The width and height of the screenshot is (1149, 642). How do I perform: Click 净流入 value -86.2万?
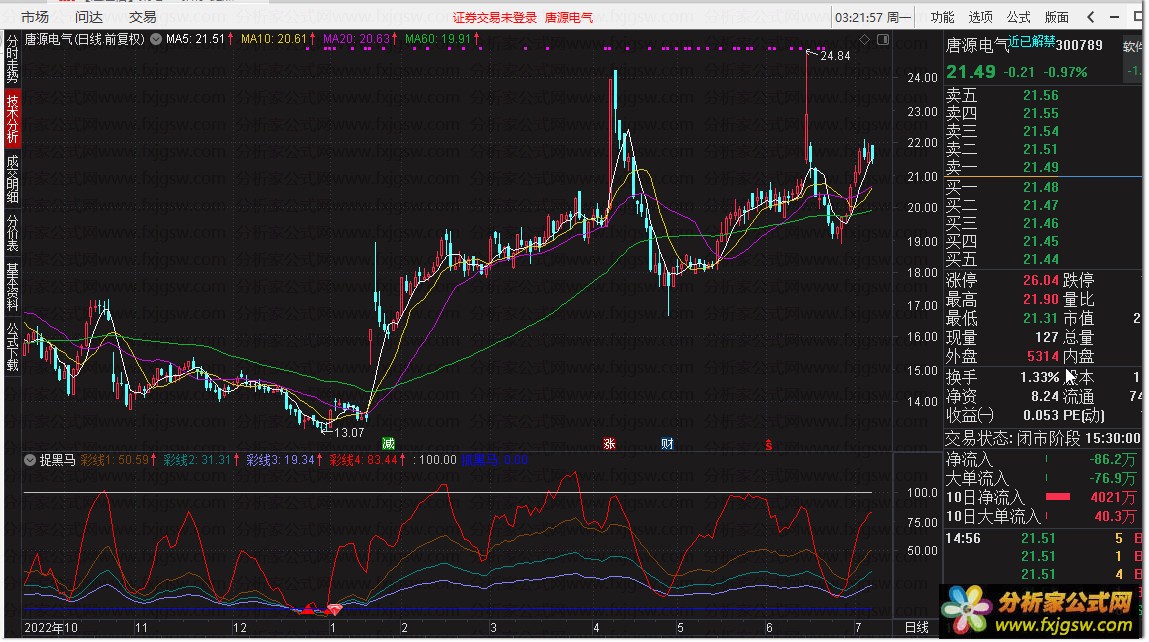point(1113,460)
